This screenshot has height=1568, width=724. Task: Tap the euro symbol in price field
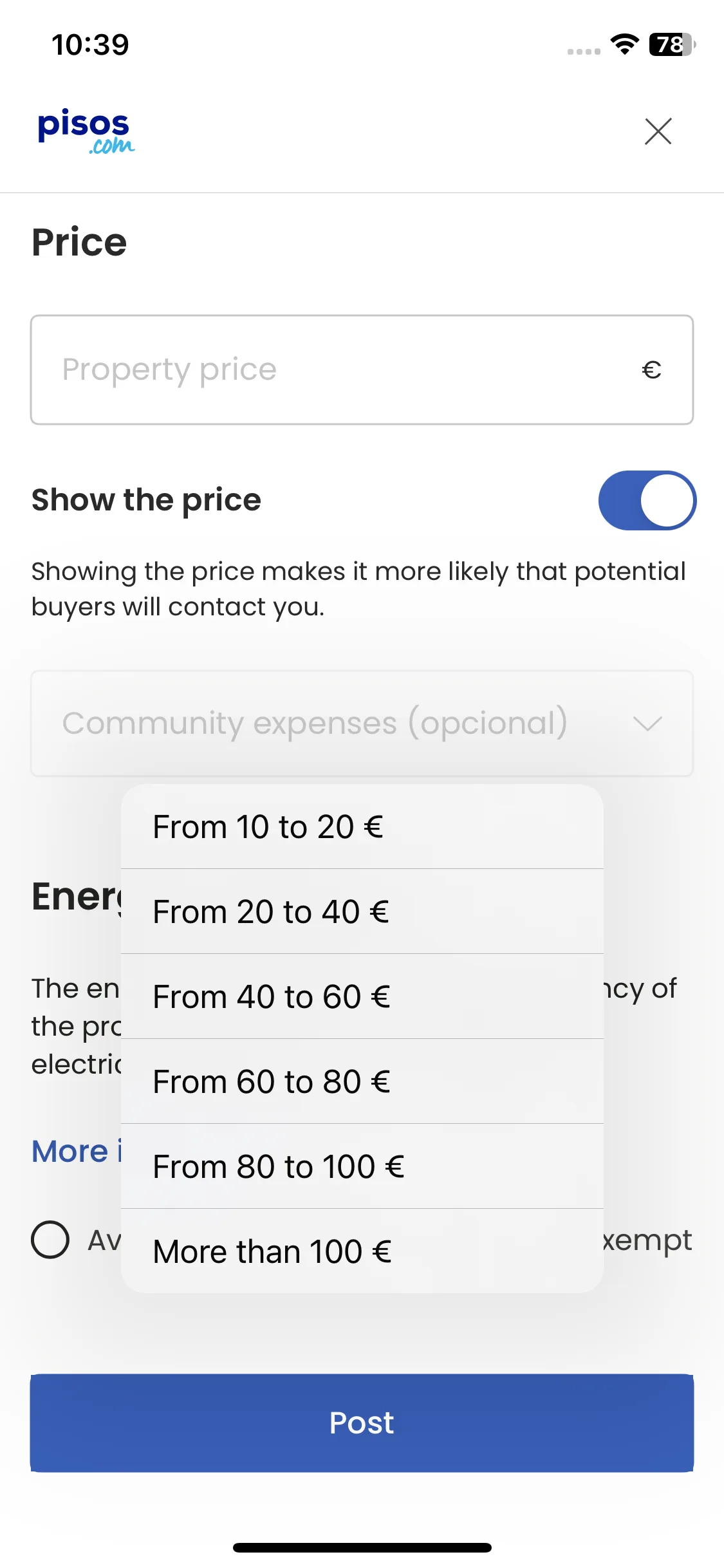click(x=651, y=369)
